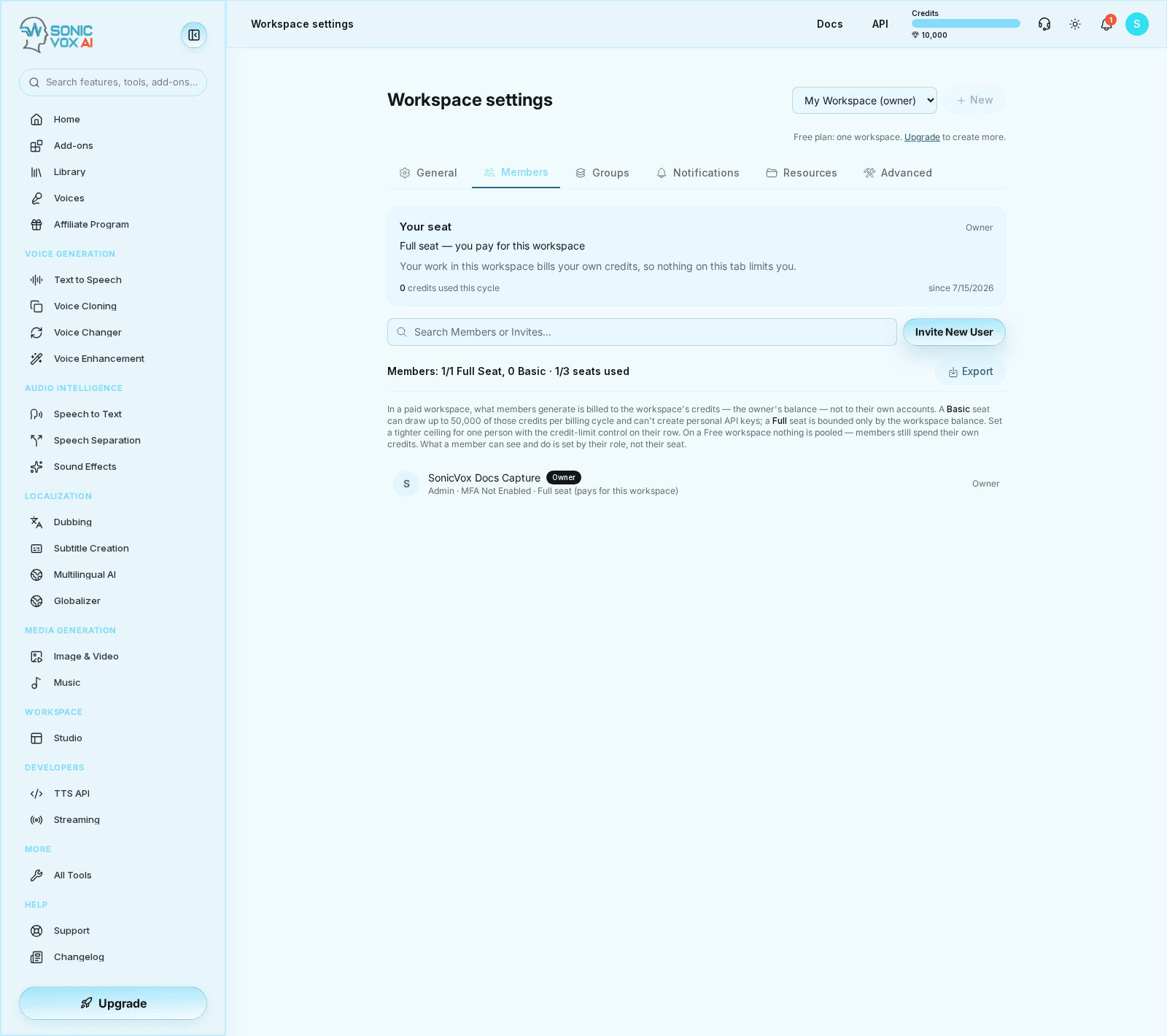Open Music note icon
Screen dimensions: 1167x1036
click(36, 683)
